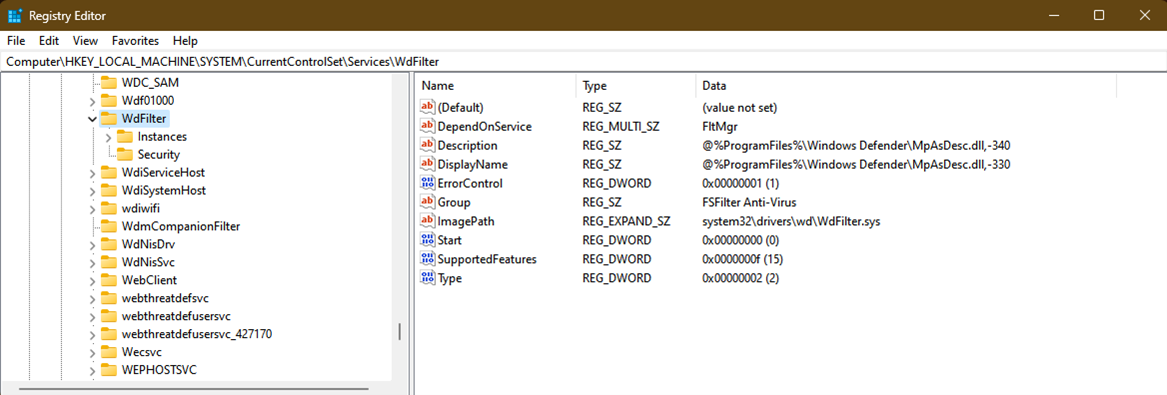Click the Start DWORD value icon
The width and height of the screenshot is (1167, 395).
click(x=427, y=240)
